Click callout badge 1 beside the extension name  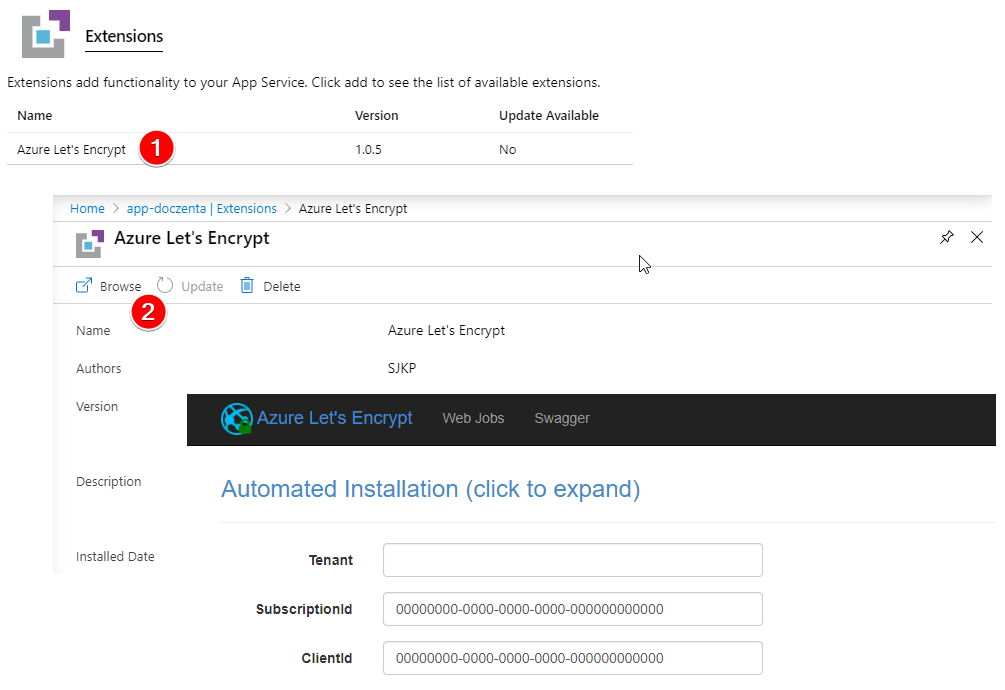156,147
